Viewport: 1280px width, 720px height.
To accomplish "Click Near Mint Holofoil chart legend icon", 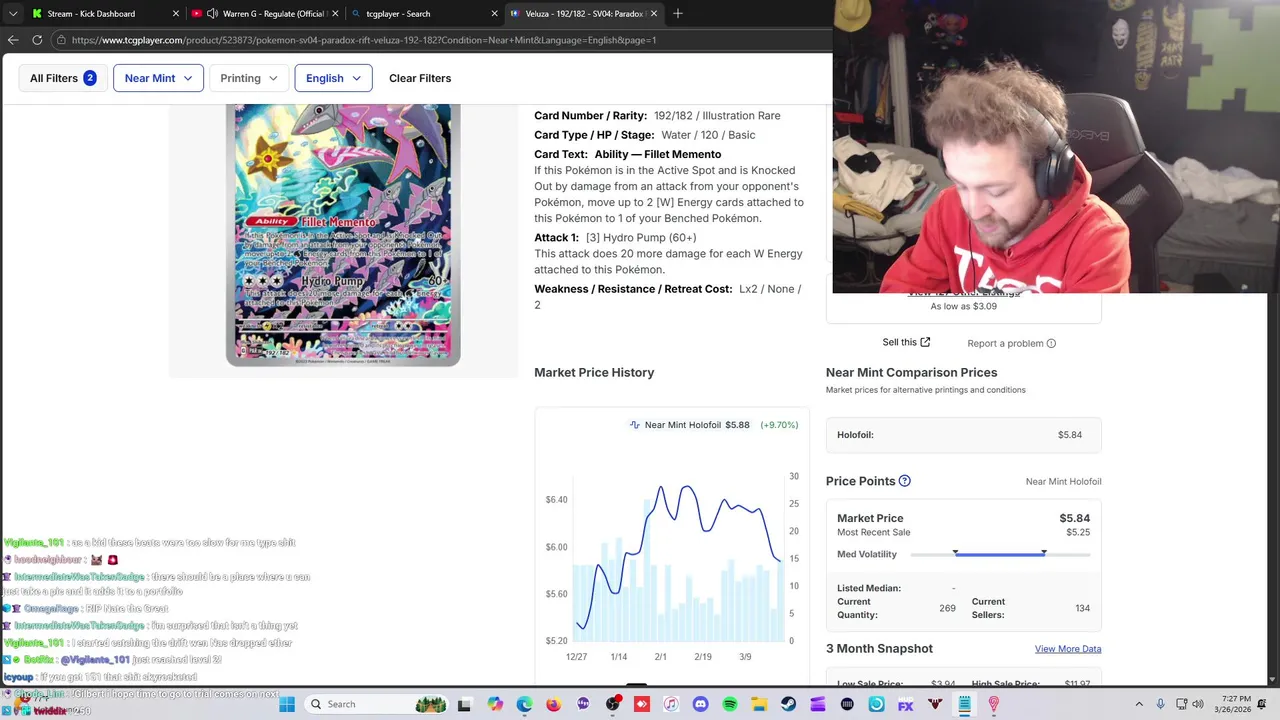I will [x=634, y=425].
